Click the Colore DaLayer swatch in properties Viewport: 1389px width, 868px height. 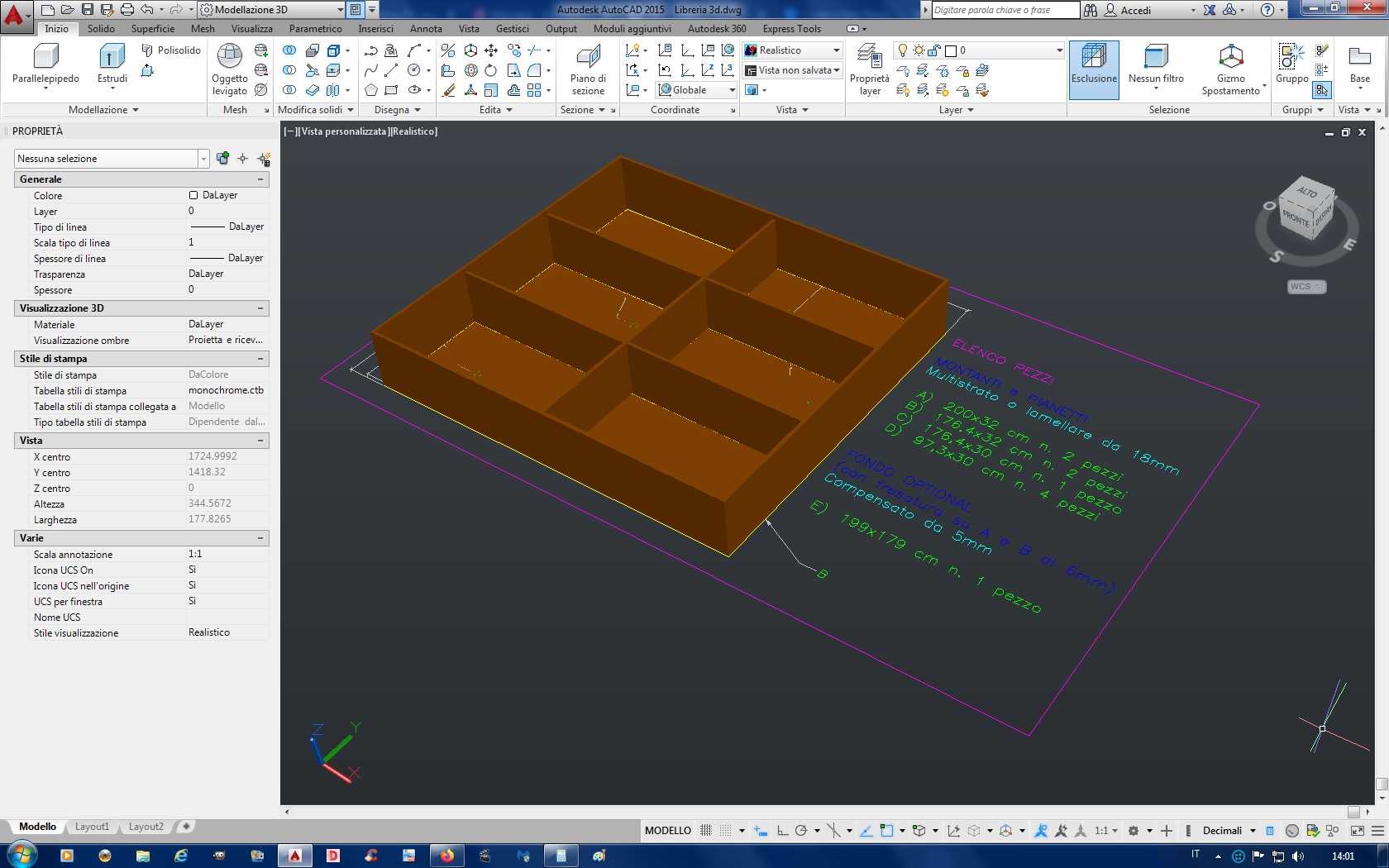[193, 195]
